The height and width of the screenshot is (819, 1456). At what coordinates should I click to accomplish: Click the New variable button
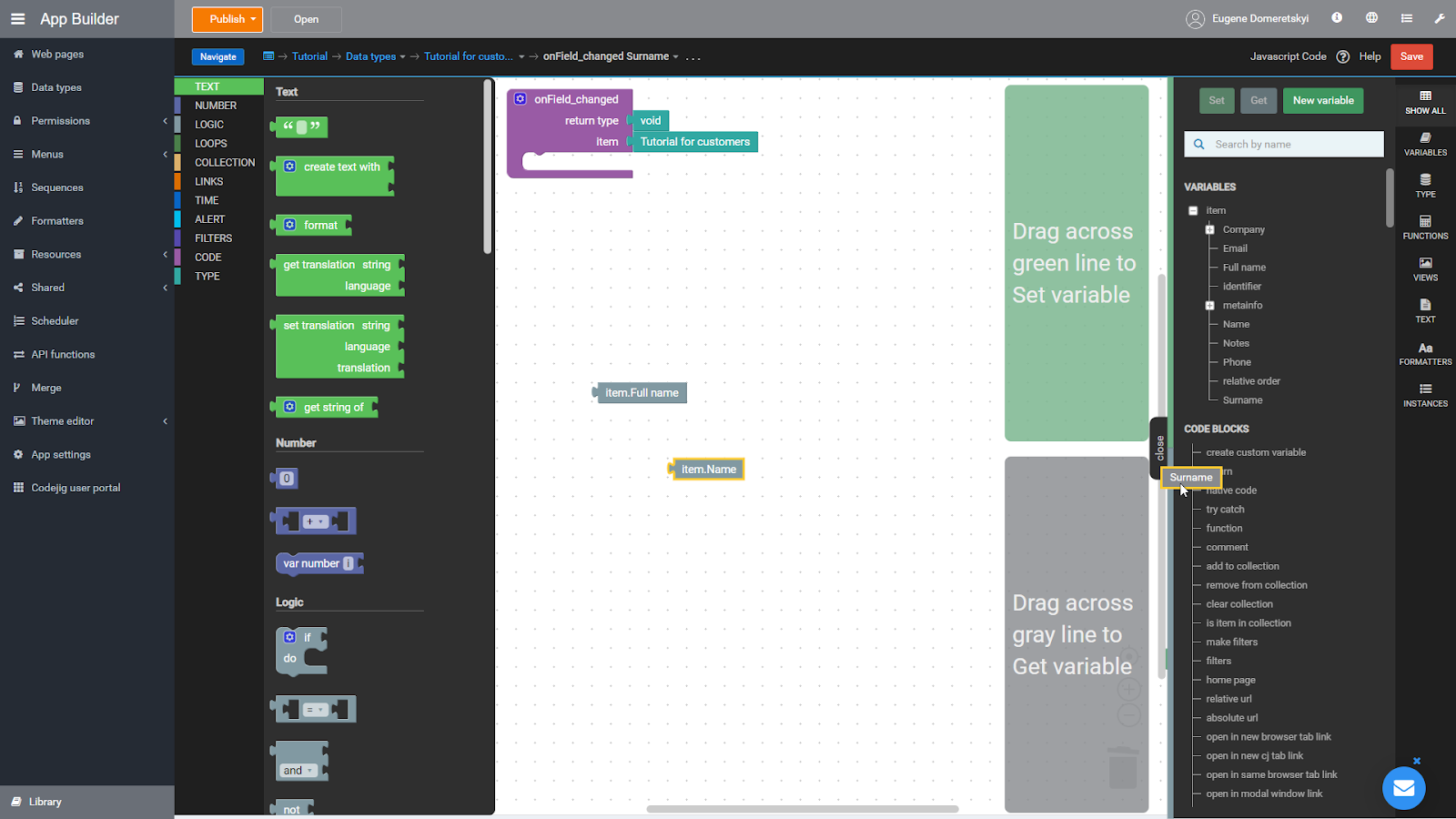[1323, 100]
